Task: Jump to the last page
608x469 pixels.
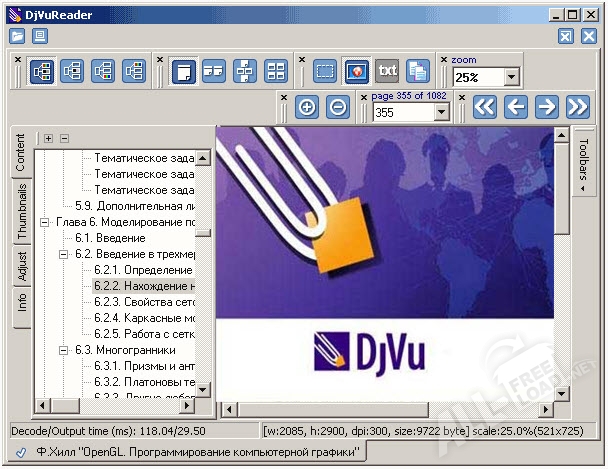Action: pyautogui.click(x=577, y=107)
